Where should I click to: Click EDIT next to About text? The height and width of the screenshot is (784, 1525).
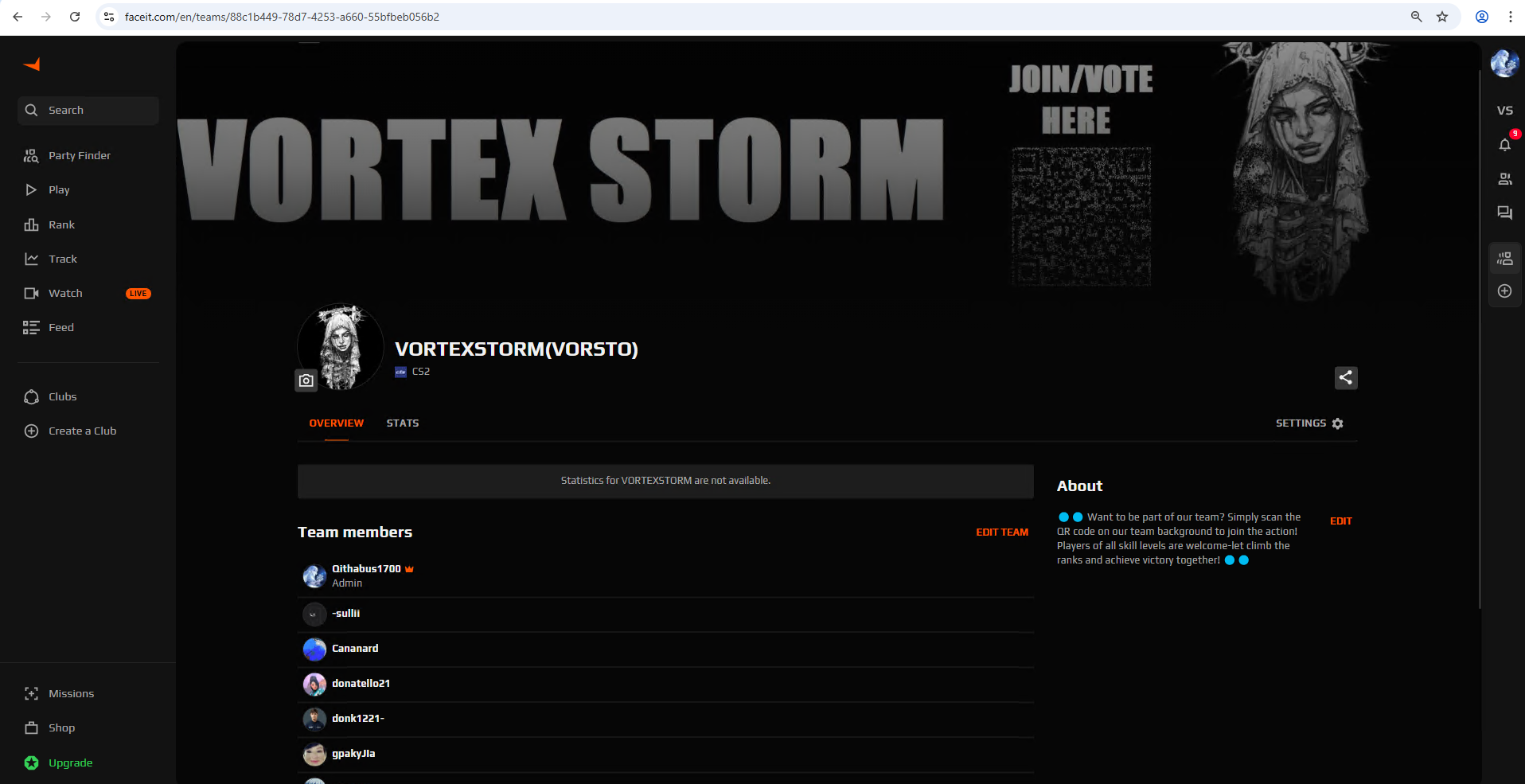click(1341, 521)
